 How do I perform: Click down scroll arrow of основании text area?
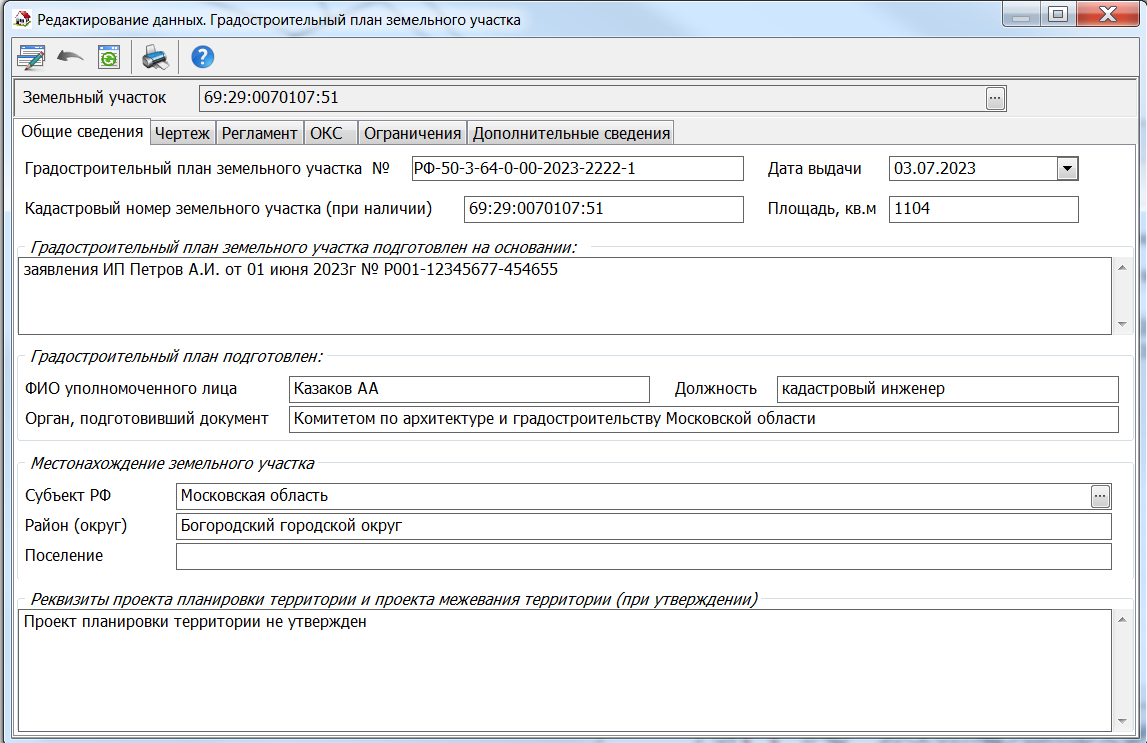(1121, 325)
